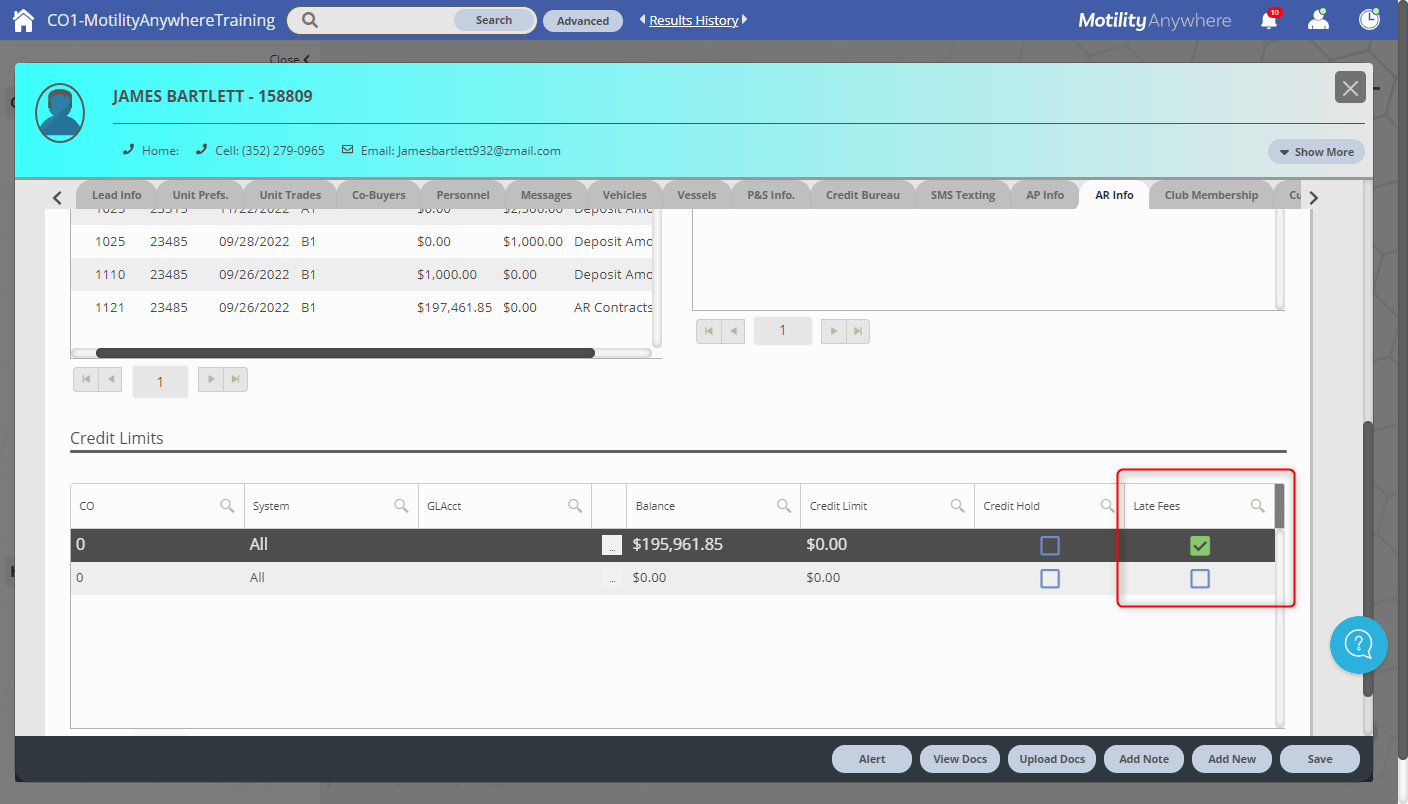The height and width of the screenshot is (804, 1408).
Task: Click the Home icon in the top bar
Action: tap(22, 19)
